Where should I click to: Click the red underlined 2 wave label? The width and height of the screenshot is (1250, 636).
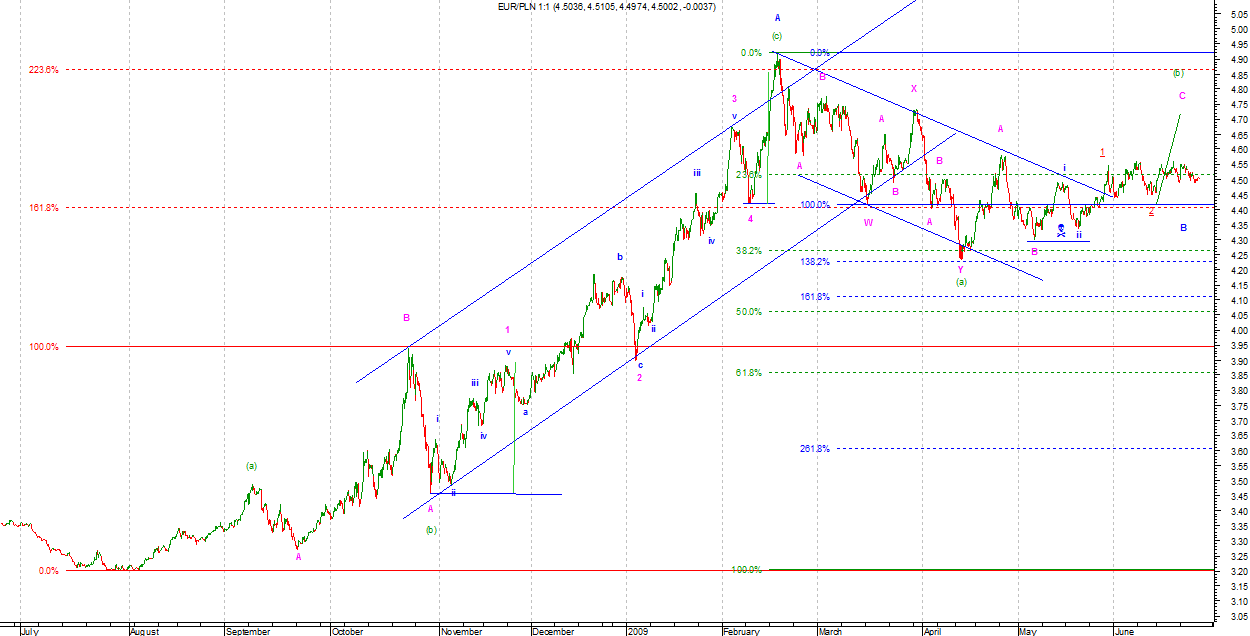click(1151, 211)
